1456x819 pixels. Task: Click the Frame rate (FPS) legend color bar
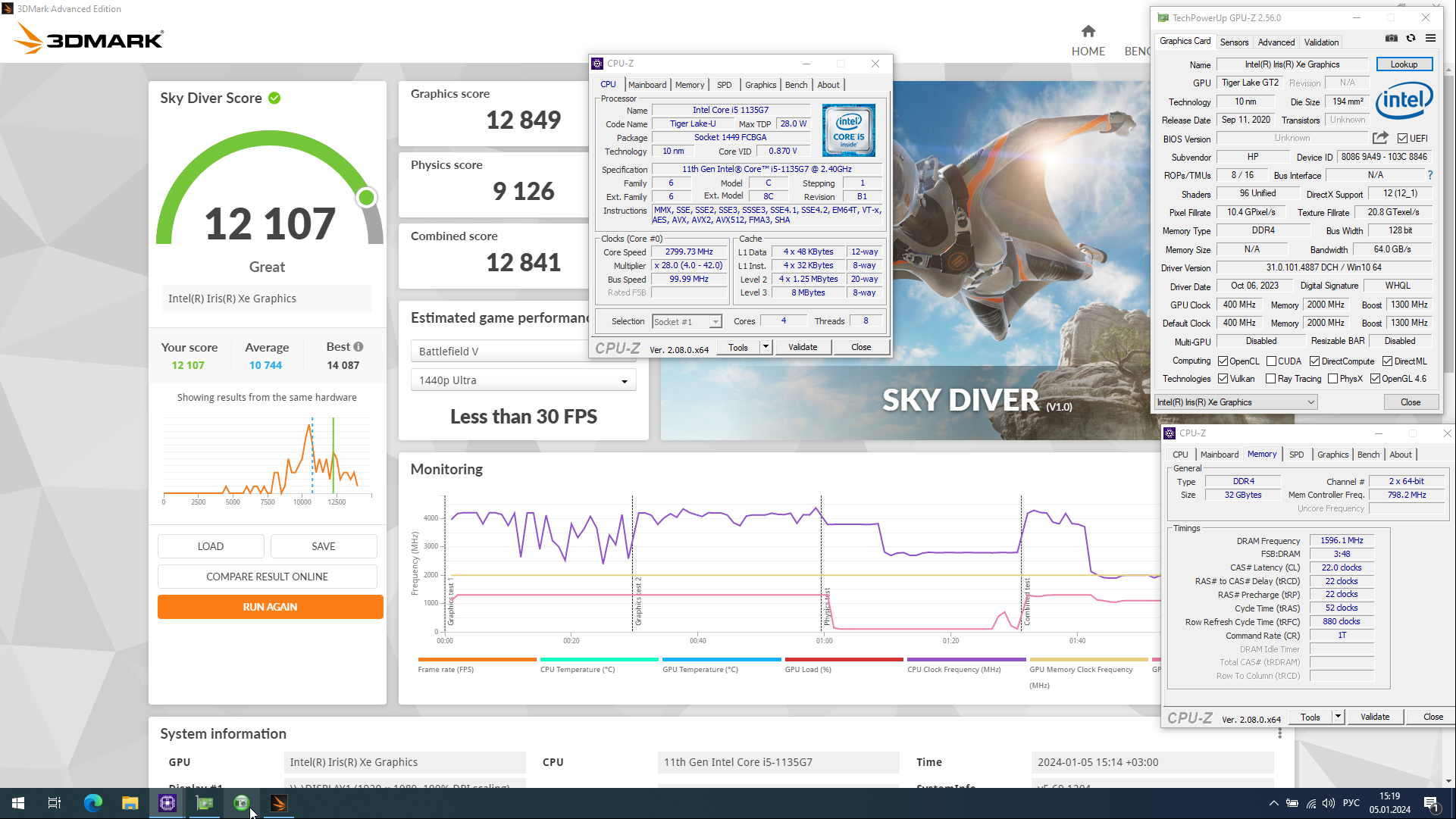click(x=477, y=659)
